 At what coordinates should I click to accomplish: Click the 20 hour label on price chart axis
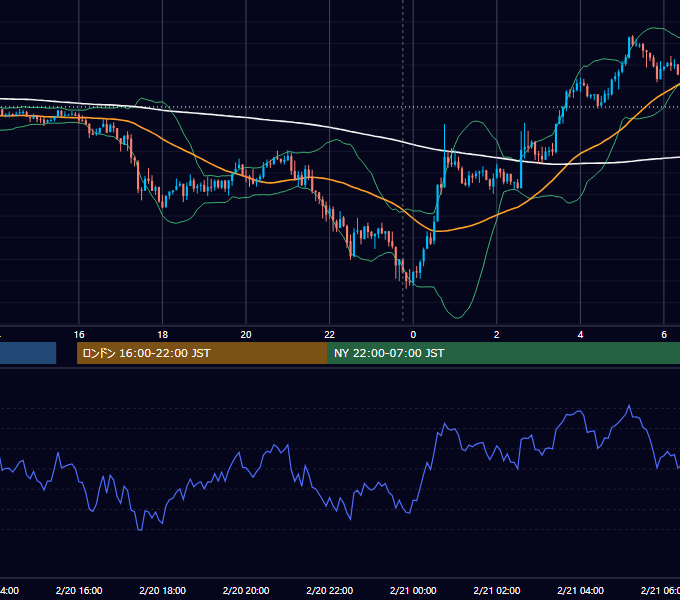(246, 335)
